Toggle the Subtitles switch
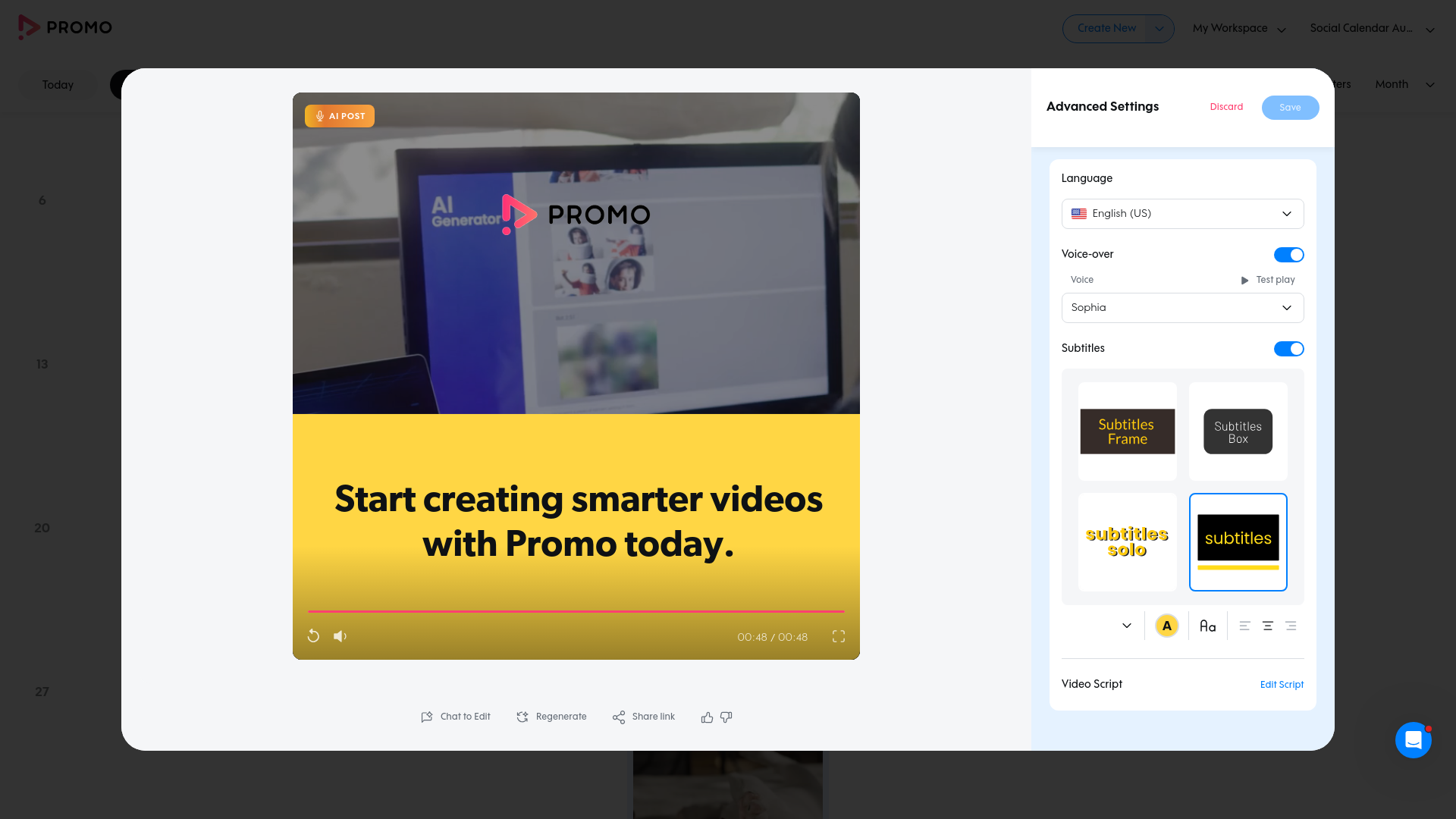Viewport: 1456px width, 819px height. tap(1289, 349)
